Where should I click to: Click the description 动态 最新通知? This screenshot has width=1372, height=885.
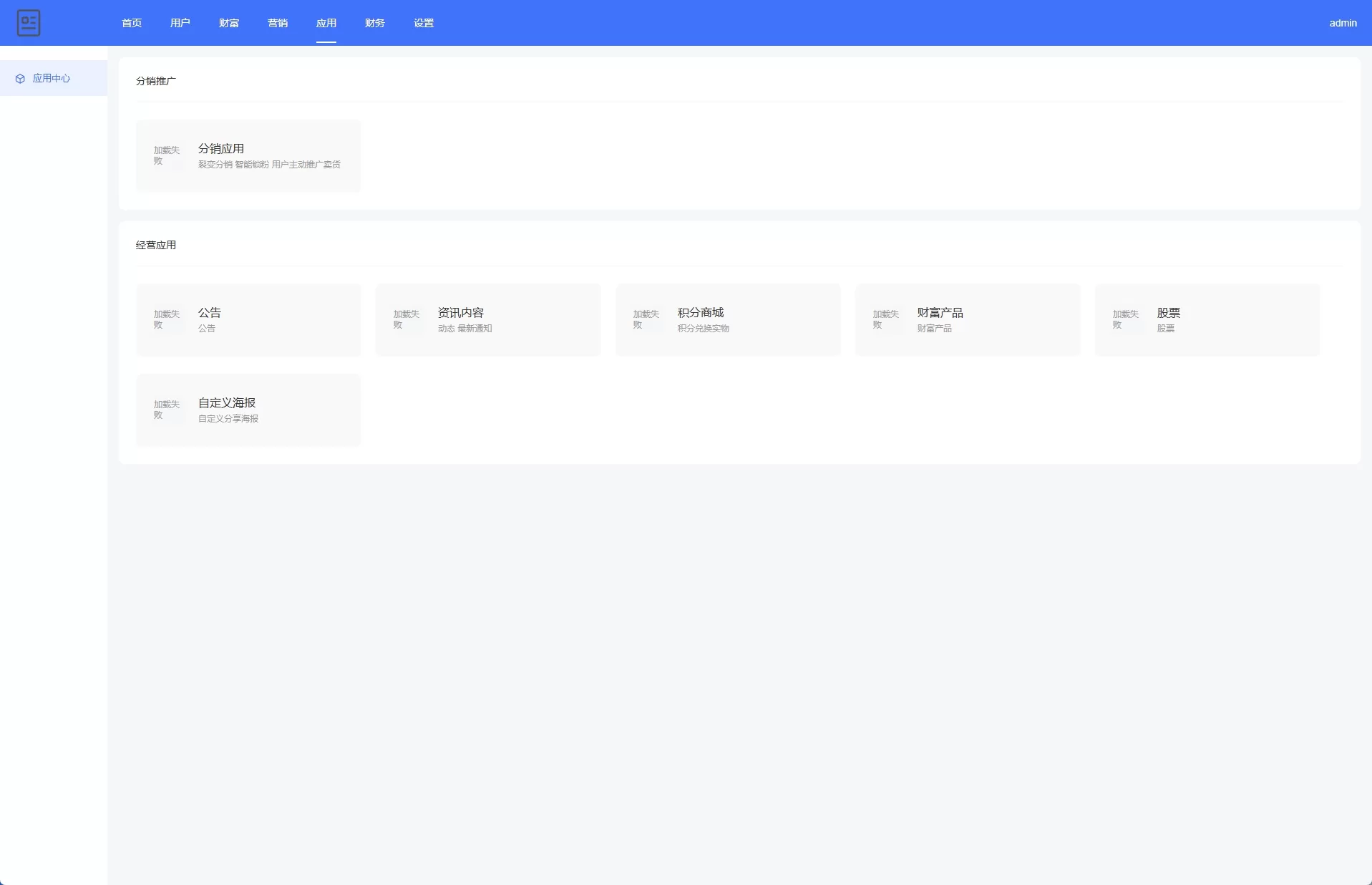[x=465, y=328]
